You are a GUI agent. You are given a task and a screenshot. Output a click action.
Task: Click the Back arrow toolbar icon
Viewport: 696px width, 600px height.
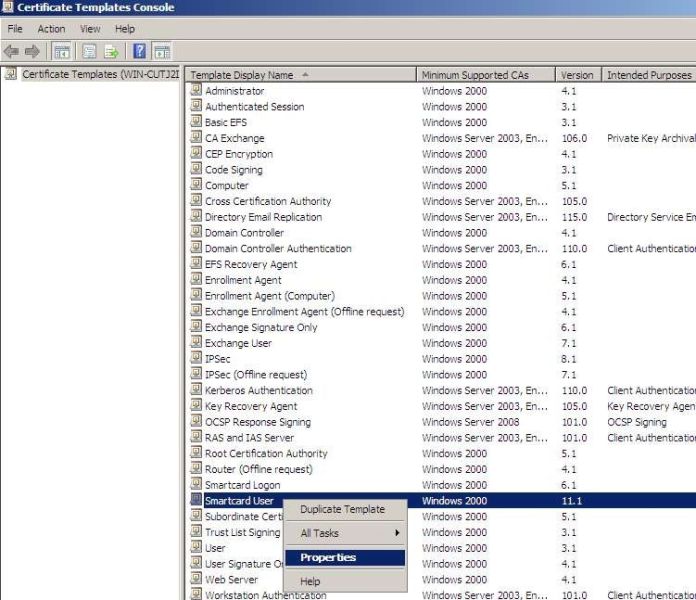12,51
